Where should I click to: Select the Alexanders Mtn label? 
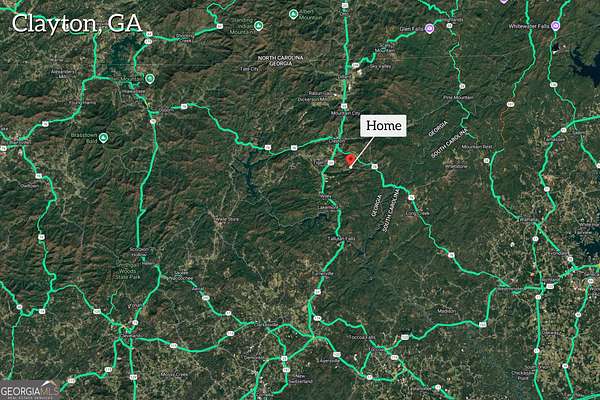(63, 74)
